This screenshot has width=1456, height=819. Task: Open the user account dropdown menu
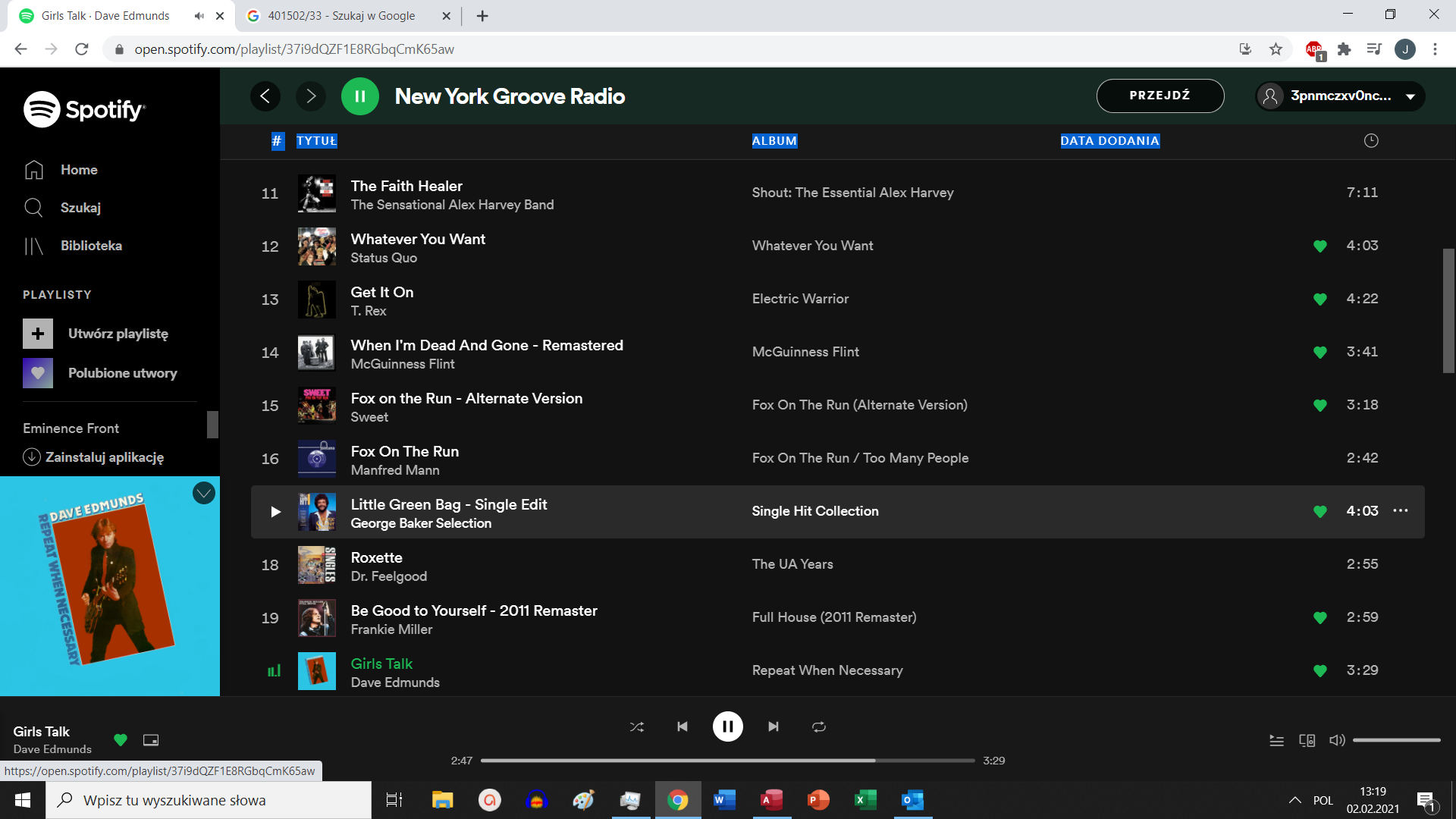pyautogui.click(x=1340, y=96)
